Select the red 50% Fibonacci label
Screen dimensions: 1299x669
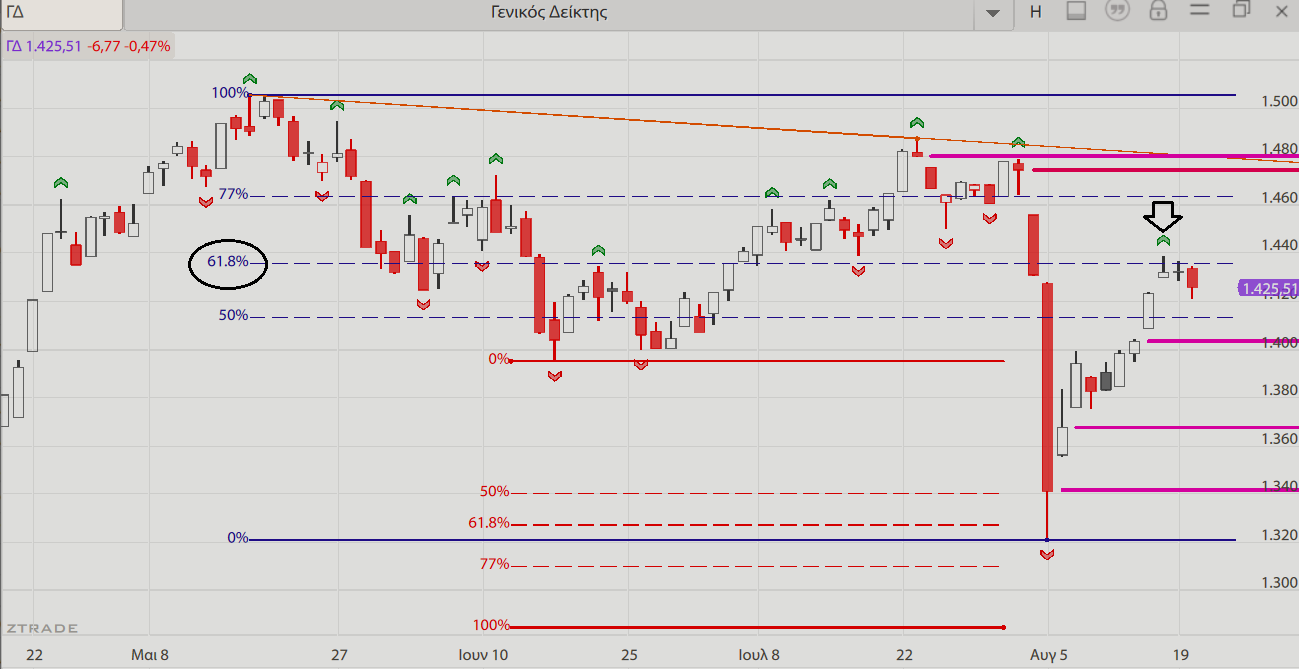coord(495,492)
